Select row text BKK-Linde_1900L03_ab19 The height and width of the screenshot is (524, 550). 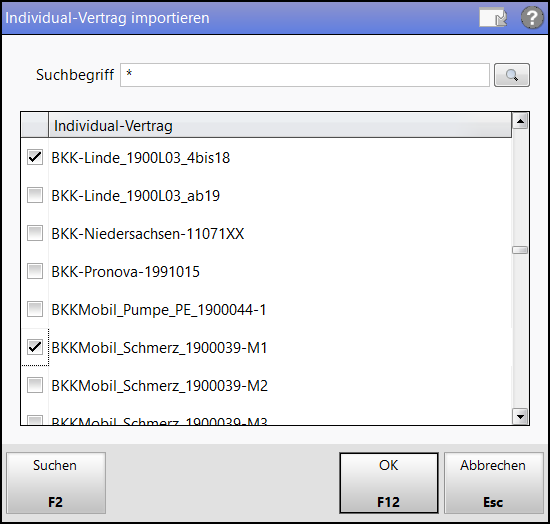tap(136, 196)
